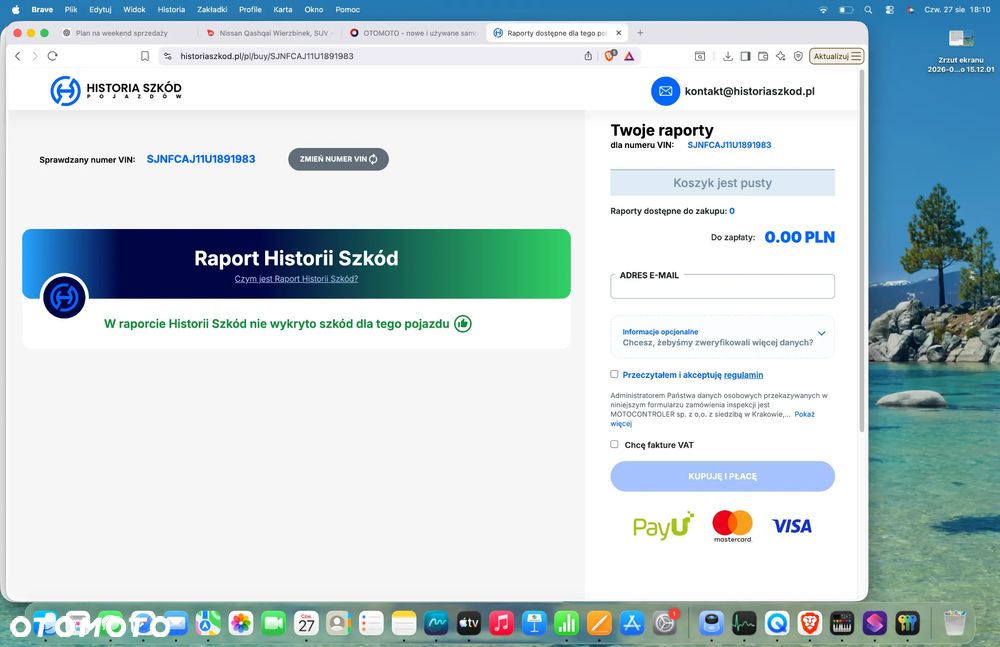Open the 'regulamin' link

tap(743, 375)
